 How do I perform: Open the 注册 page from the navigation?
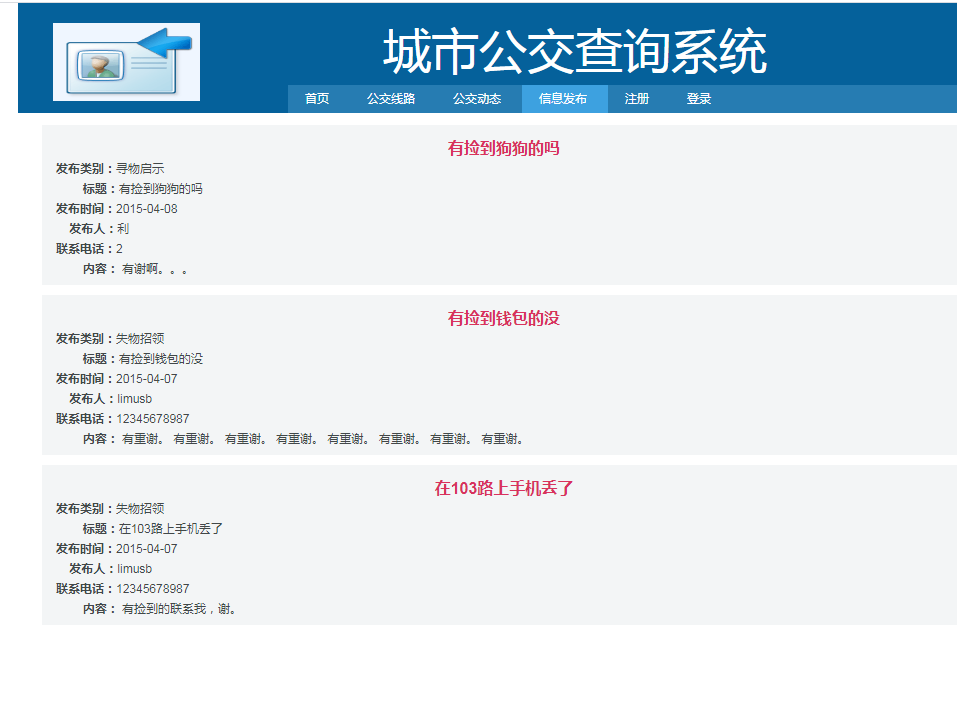pyautogui.click(x=637, y=99)
